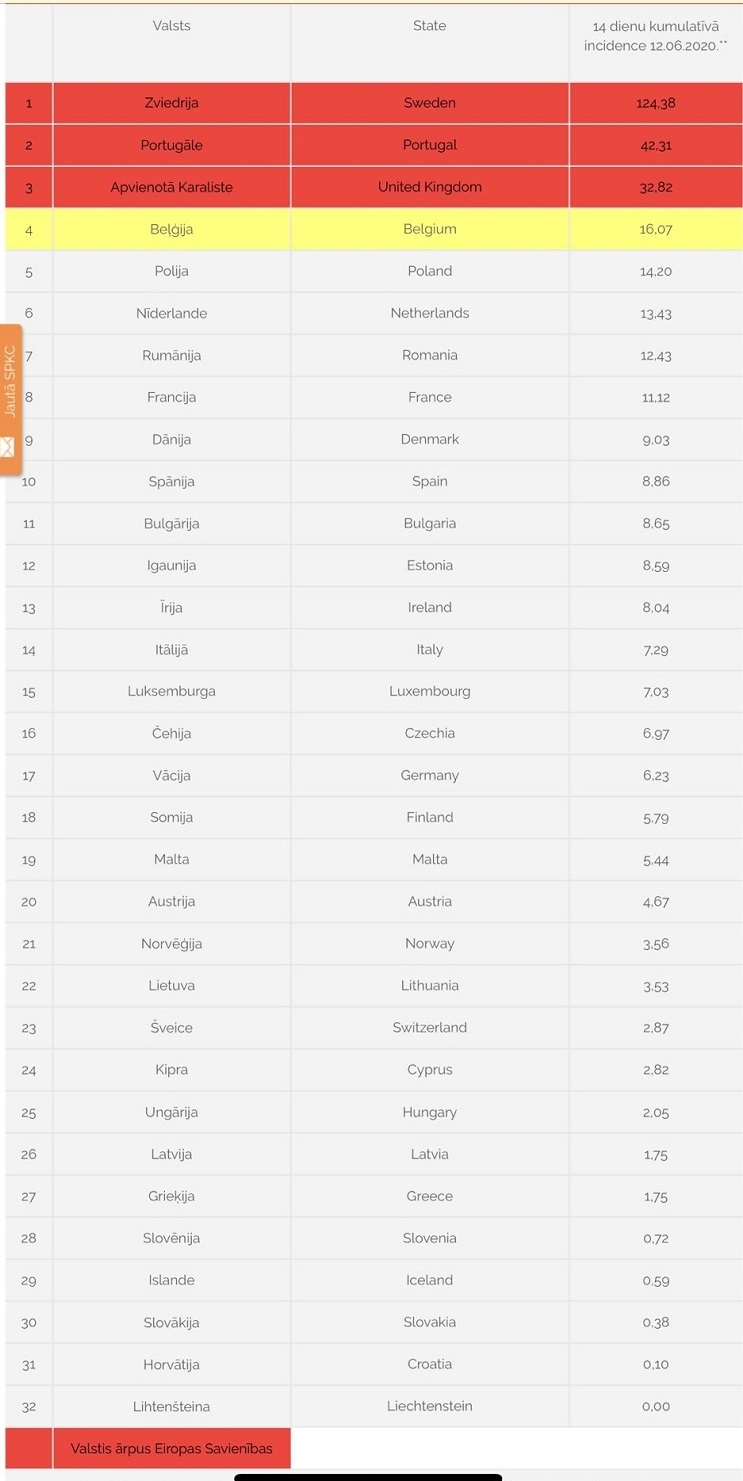Click the Liechtenstein cell

tap(430, 1406)
